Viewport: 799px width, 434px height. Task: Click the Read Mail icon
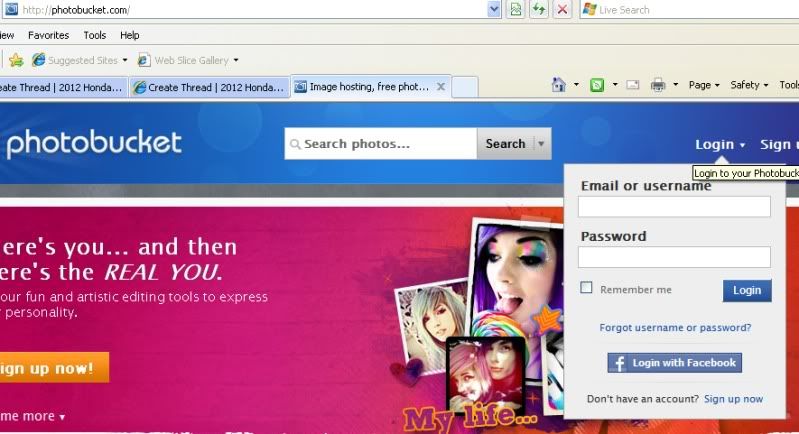click(x=632, y=85)
